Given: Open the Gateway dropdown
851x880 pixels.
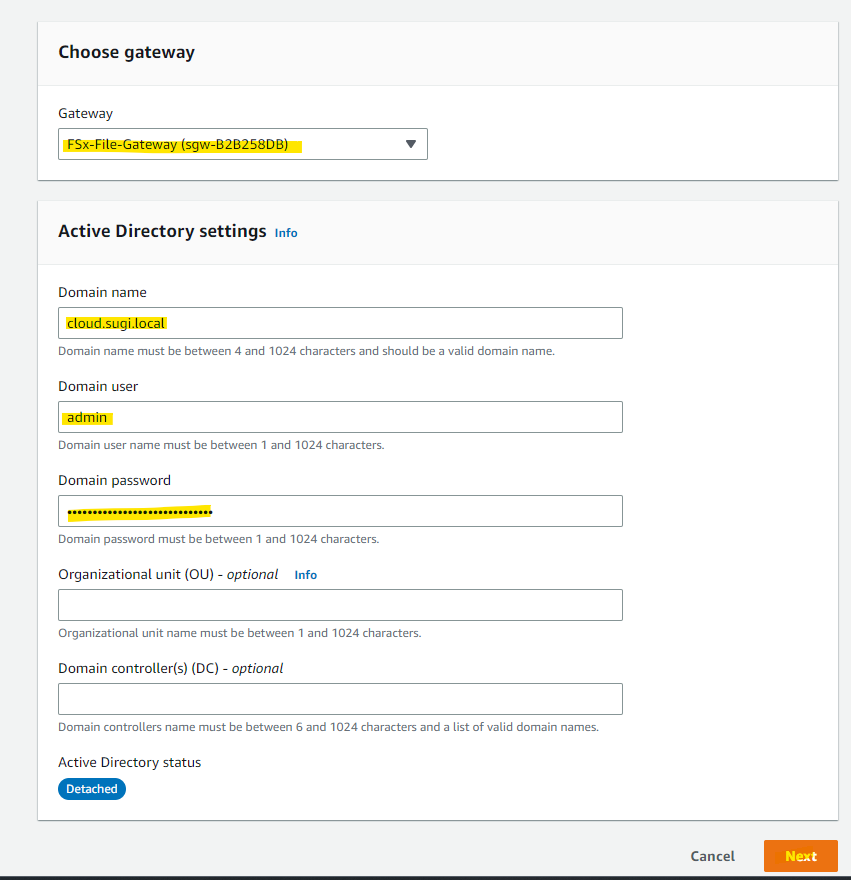Looking at the screenshot, I should (242, 144).
